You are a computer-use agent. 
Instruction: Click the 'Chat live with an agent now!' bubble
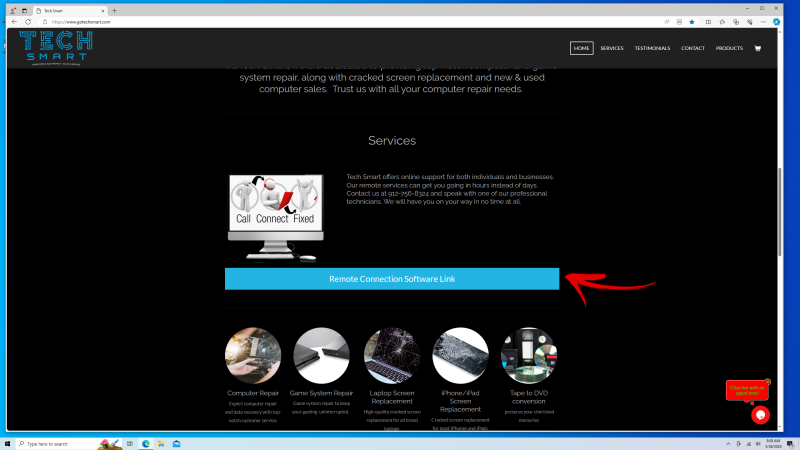point(747,390)
